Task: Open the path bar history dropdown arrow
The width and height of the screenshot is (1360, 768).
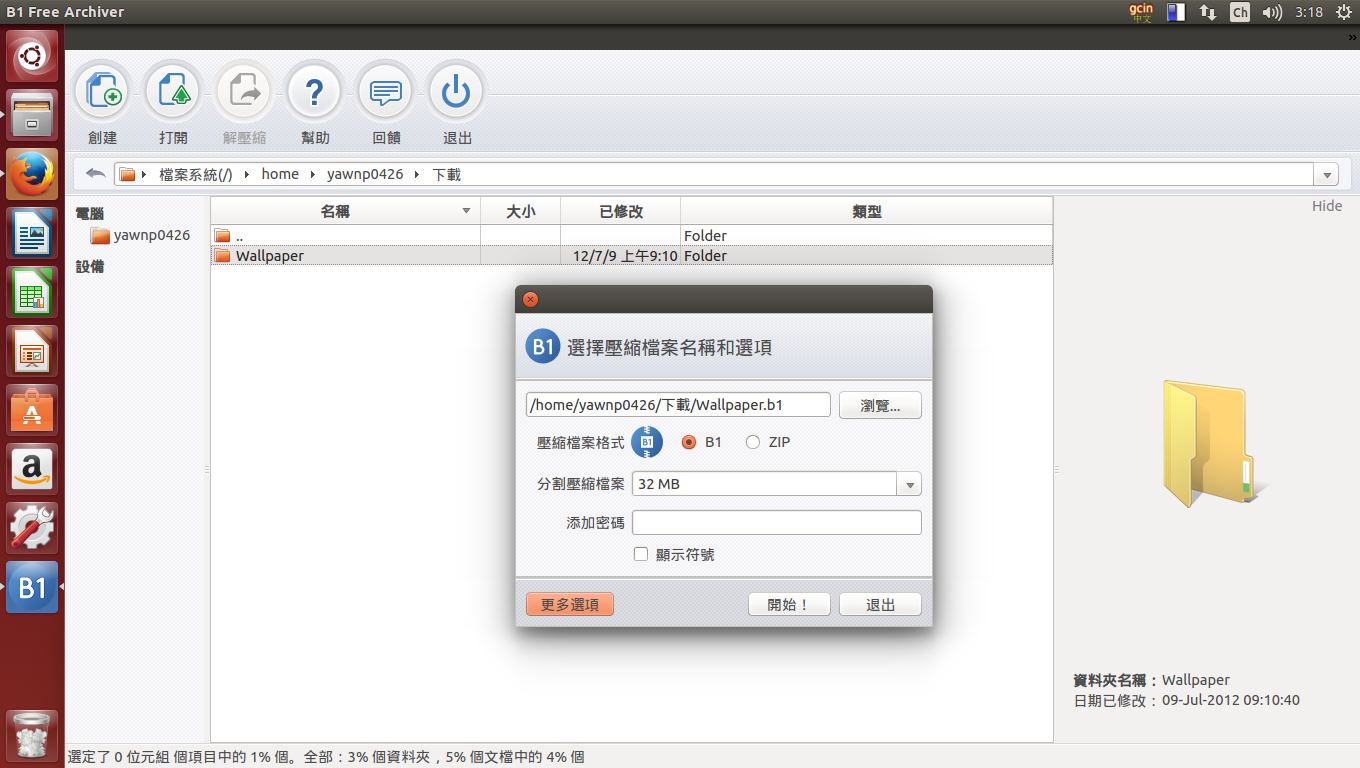Action: (x=1327, y=175)
